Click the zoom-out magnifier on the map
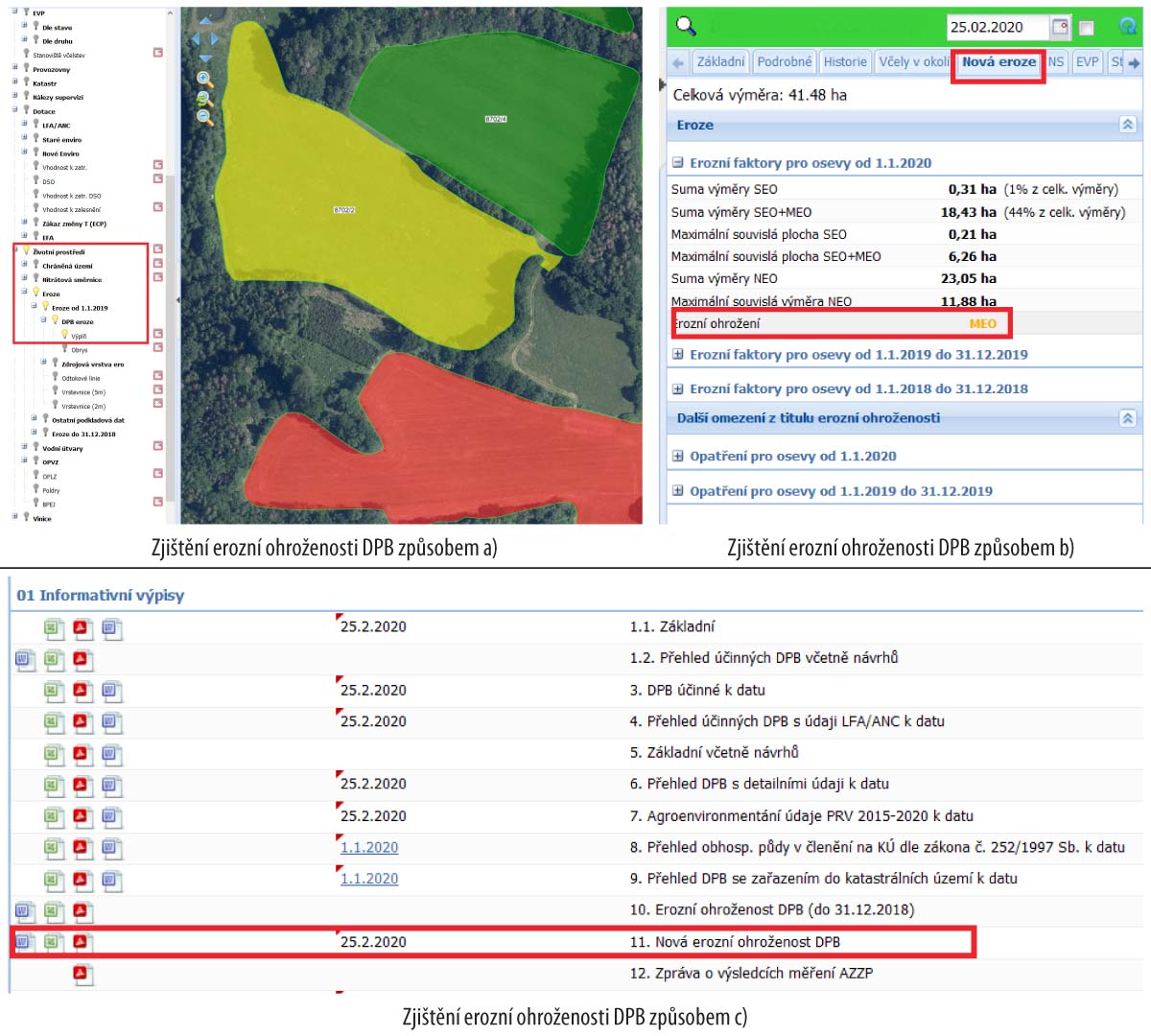 [204, 117]
